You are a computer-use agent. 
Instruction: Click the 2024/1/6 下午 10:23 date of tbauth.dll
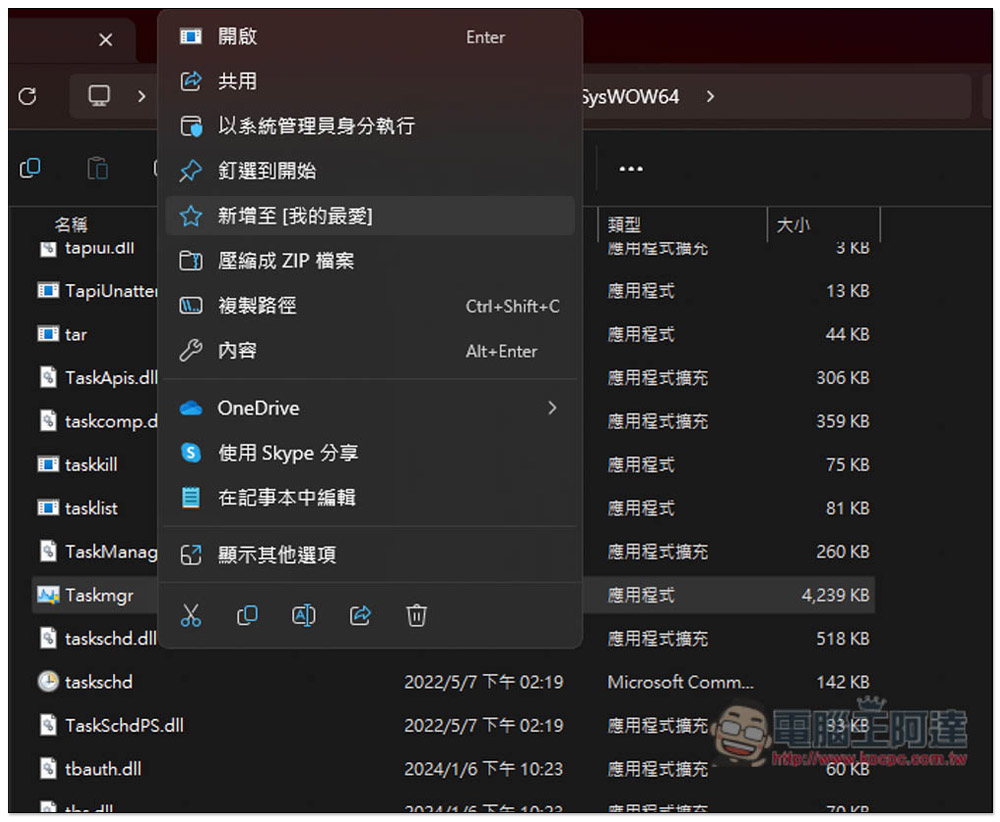[483, 769]
